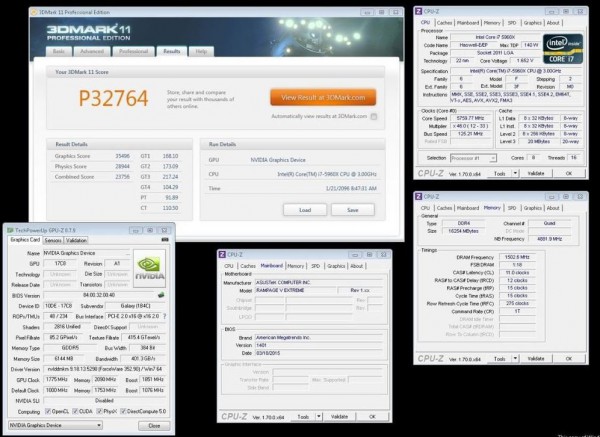The image size is (600, 437).
Task: Switch to the Validation tab in GPU-Z
Action: [76, 240]
